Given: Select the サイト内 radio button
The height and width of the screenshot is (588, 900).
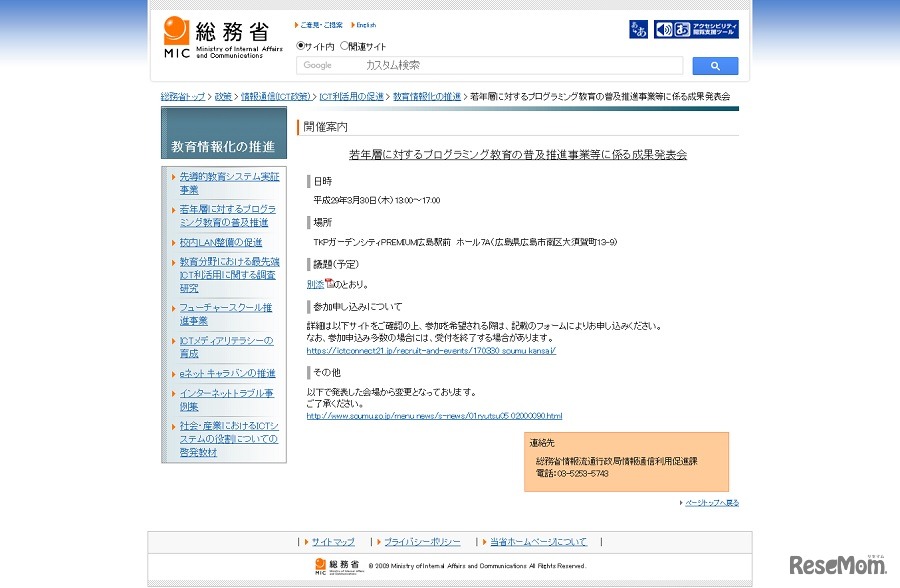Looking at the screenshot, I should click(301, 45).
